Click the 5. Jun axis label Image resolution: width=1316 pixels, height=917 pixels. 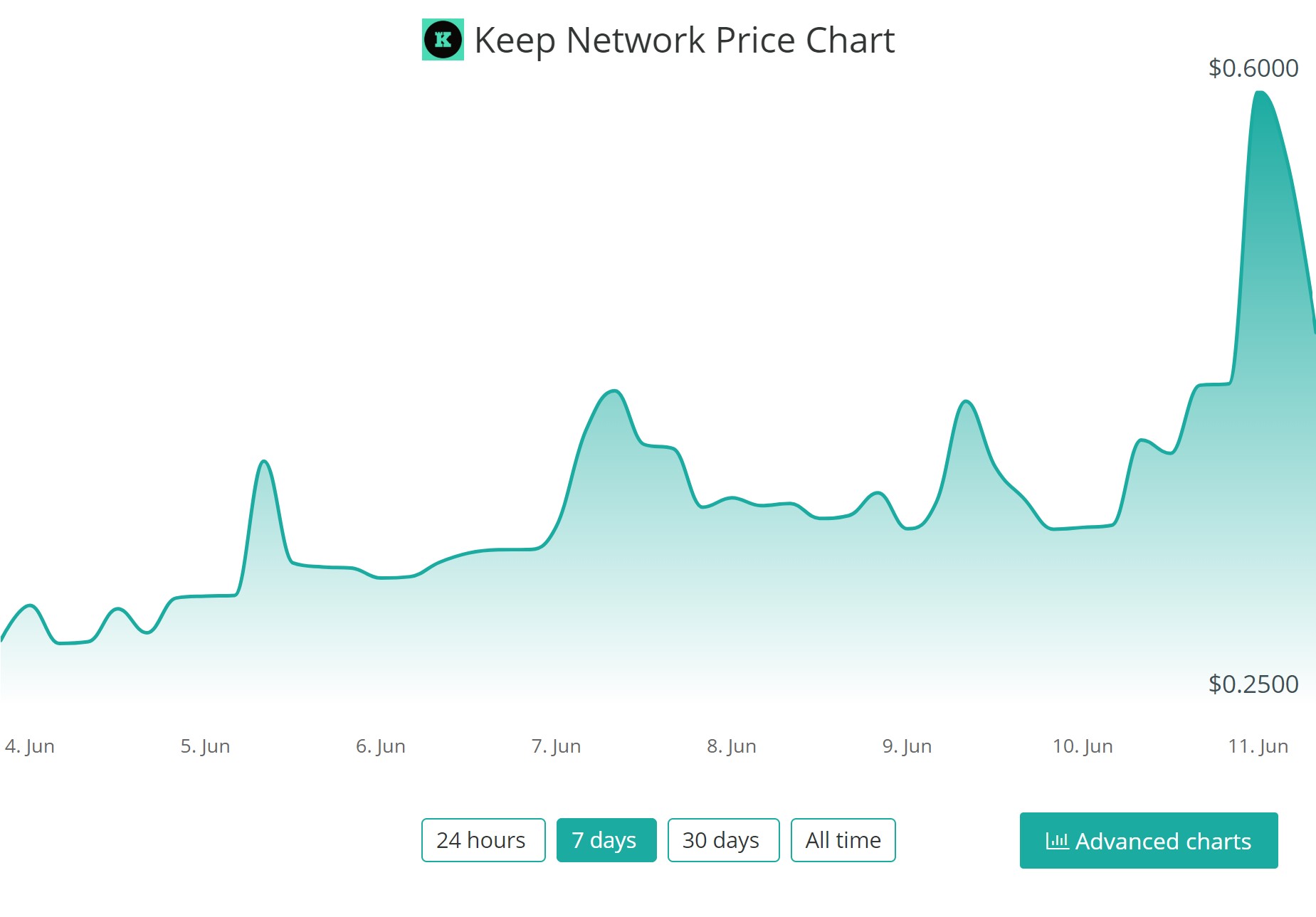point(205,746)
